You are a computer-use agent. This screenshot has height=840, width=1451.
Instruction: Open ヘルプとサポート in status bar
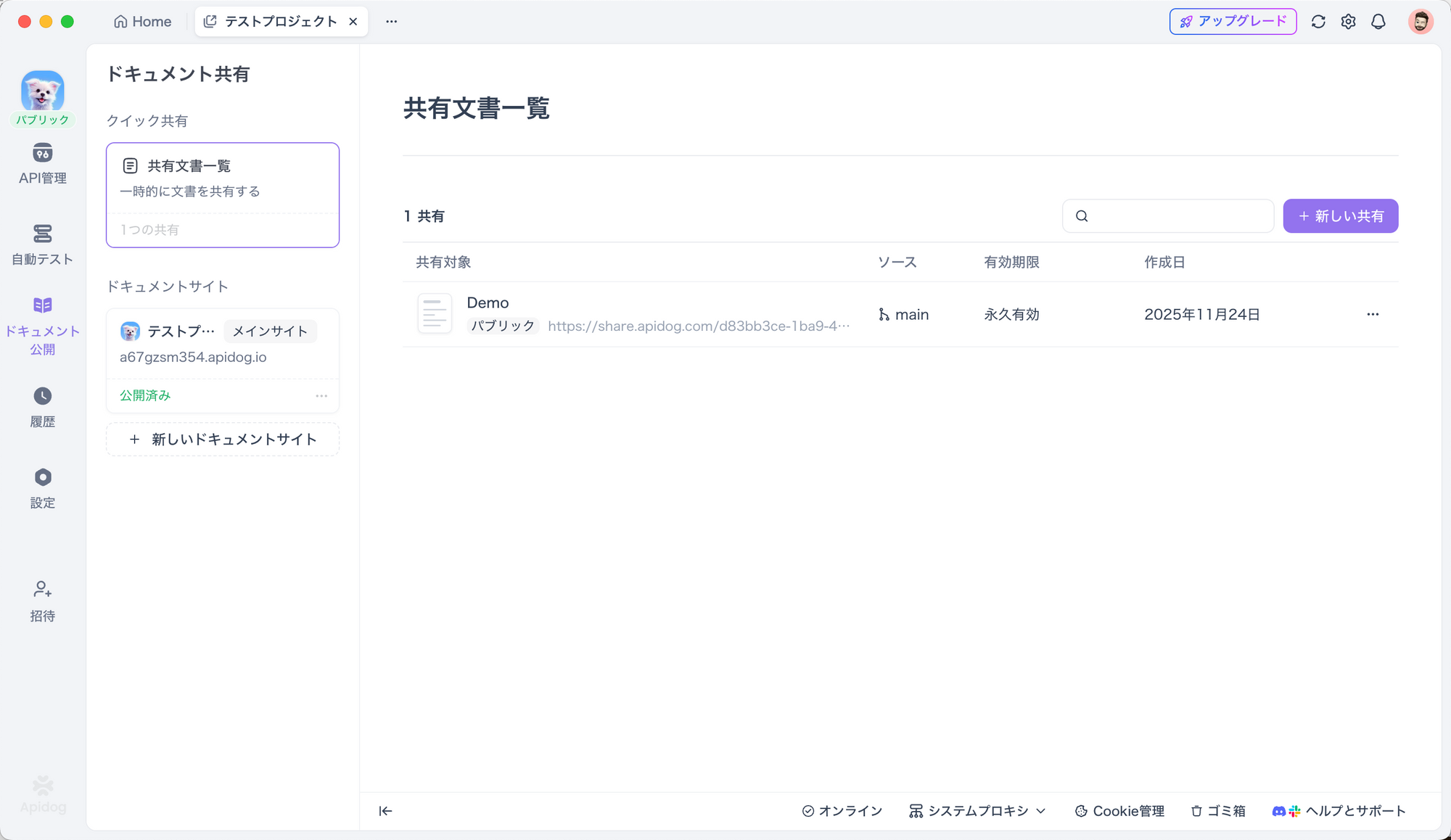pyautogui.click(x=1339, y=811)
